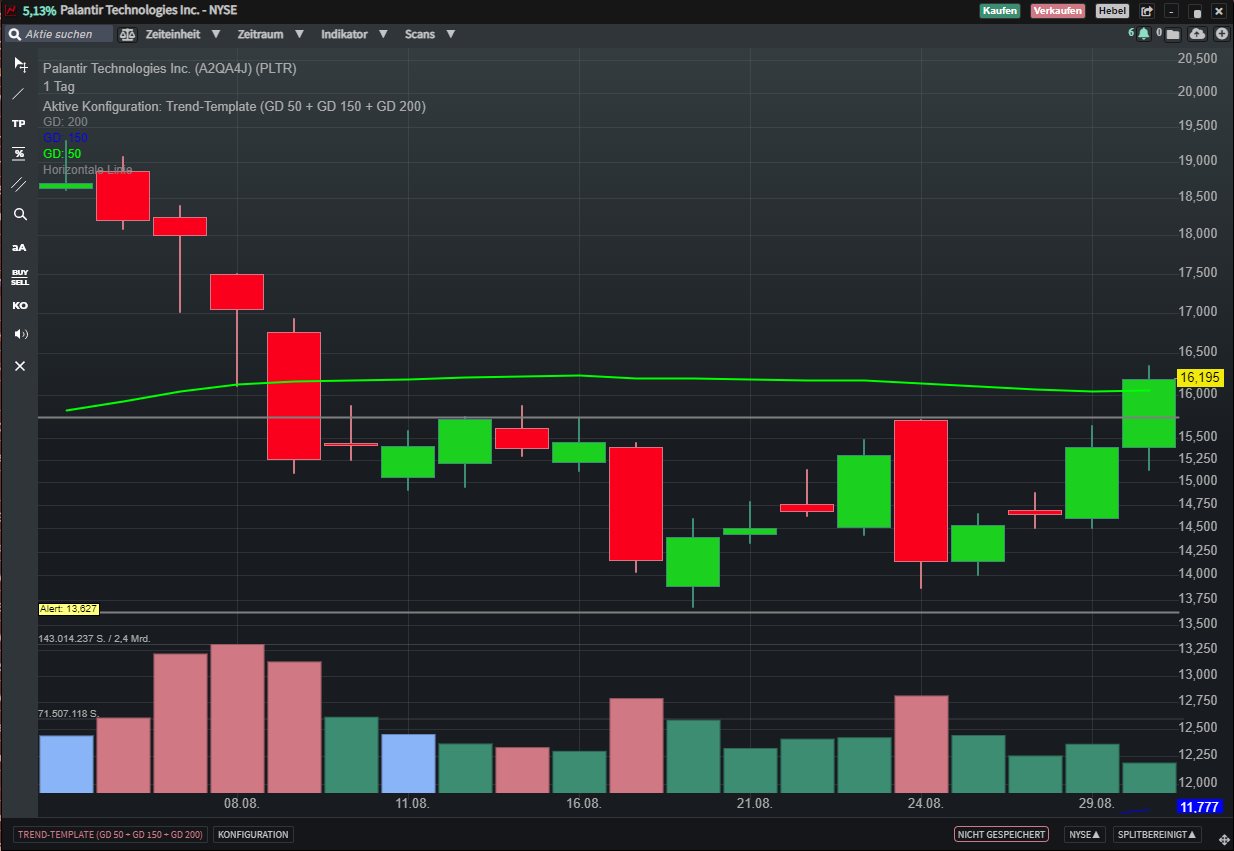The height and width of the screenshot is (851, 1234).
Task: Click the Trend-Template configuration button
Action: [x=110, y=834]
